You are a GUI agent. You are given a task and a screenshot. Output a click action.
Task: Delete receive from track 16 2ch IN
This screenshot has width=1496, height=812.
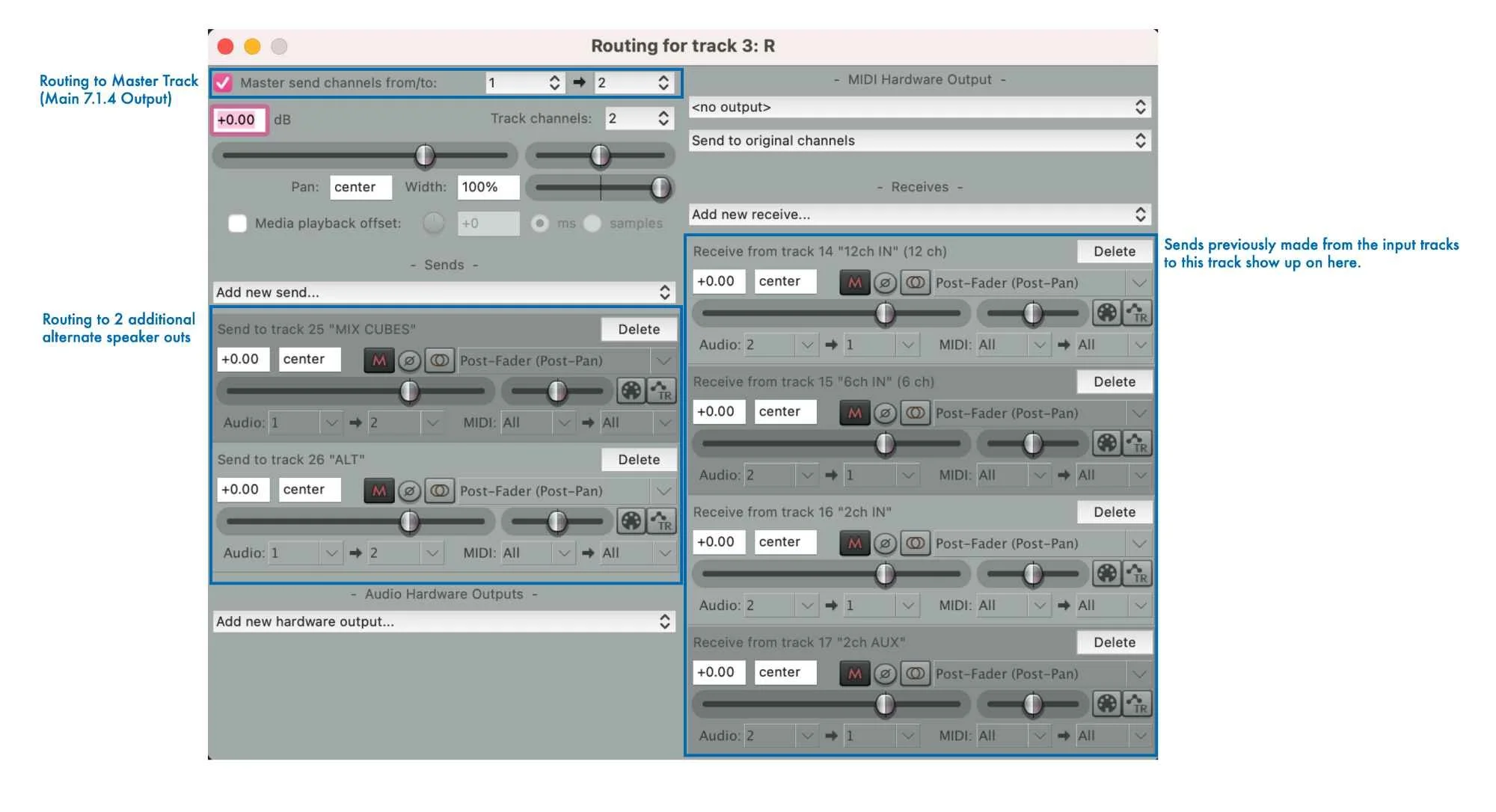click(1114, 512)
